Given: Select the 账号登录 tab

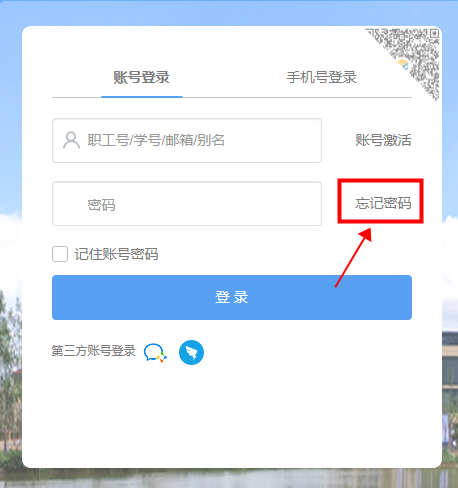Looking at the screenshot, I should click(142, 77).
